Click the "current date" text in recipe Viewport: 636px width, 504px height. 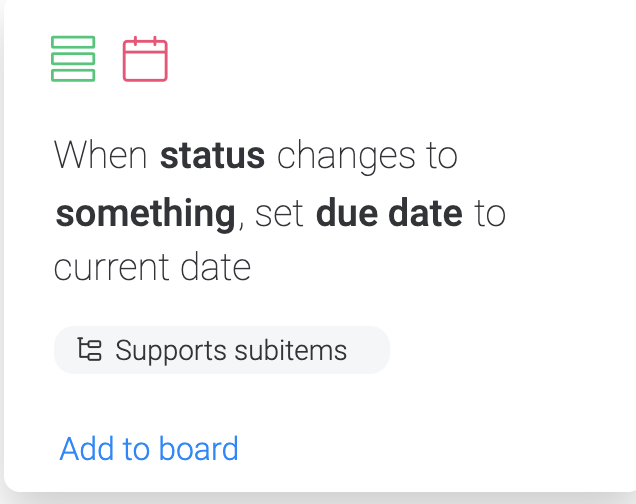coord(152,269)
